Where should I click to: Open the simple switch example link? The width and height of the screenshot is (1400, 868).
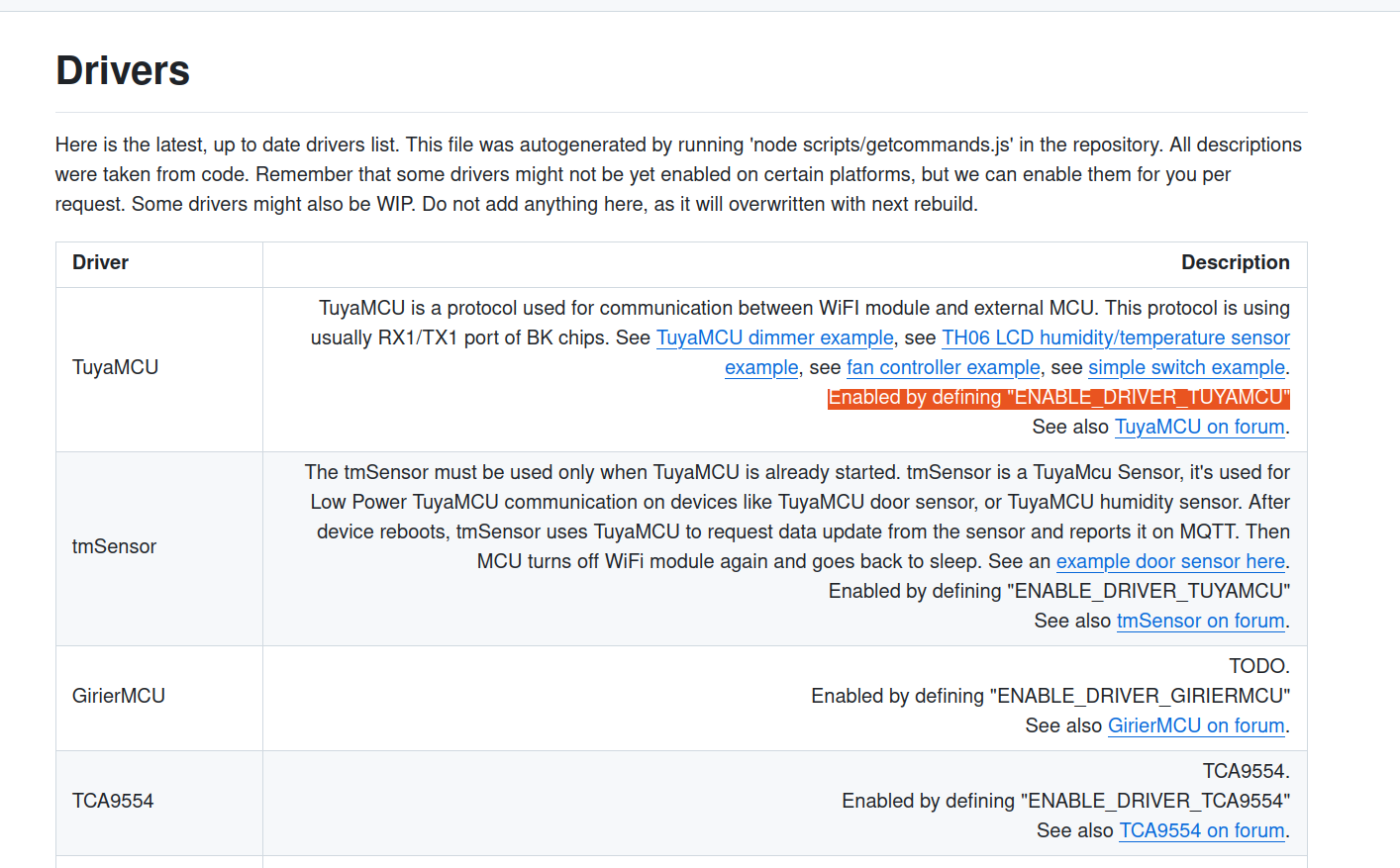(1186, 368)
